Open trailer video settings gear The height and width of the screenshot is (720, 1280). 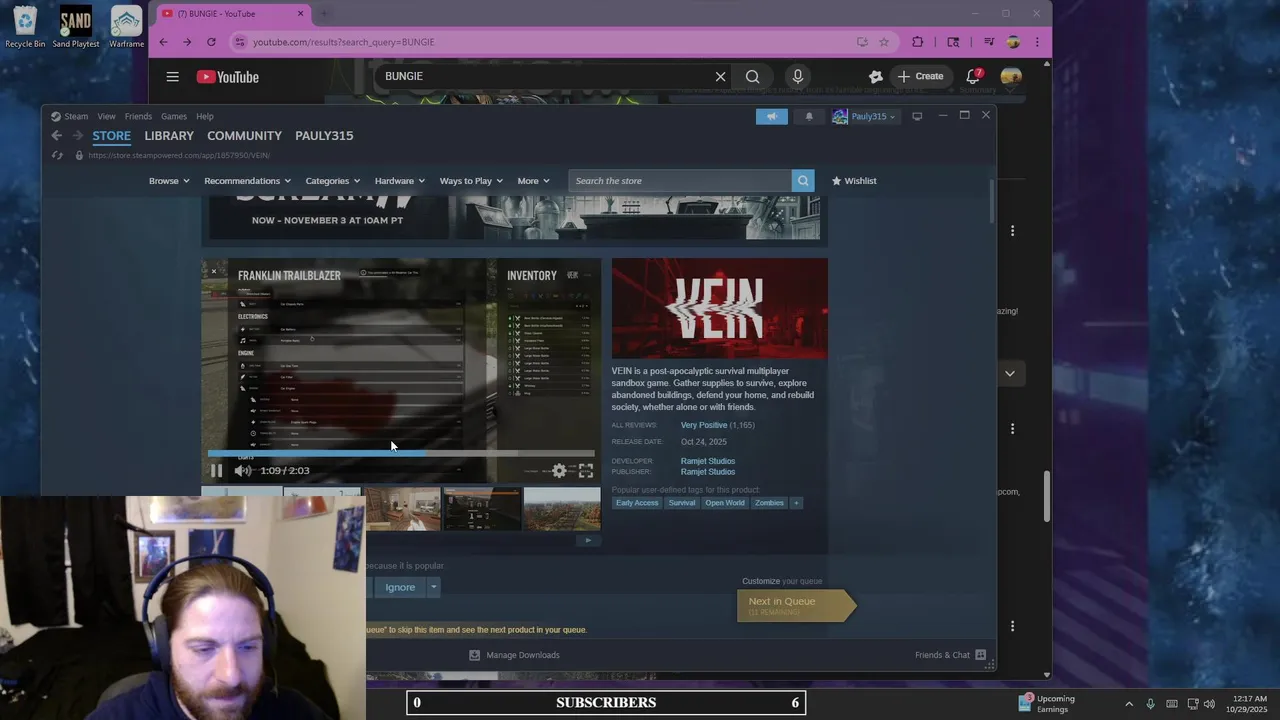[x=559, y=470]
